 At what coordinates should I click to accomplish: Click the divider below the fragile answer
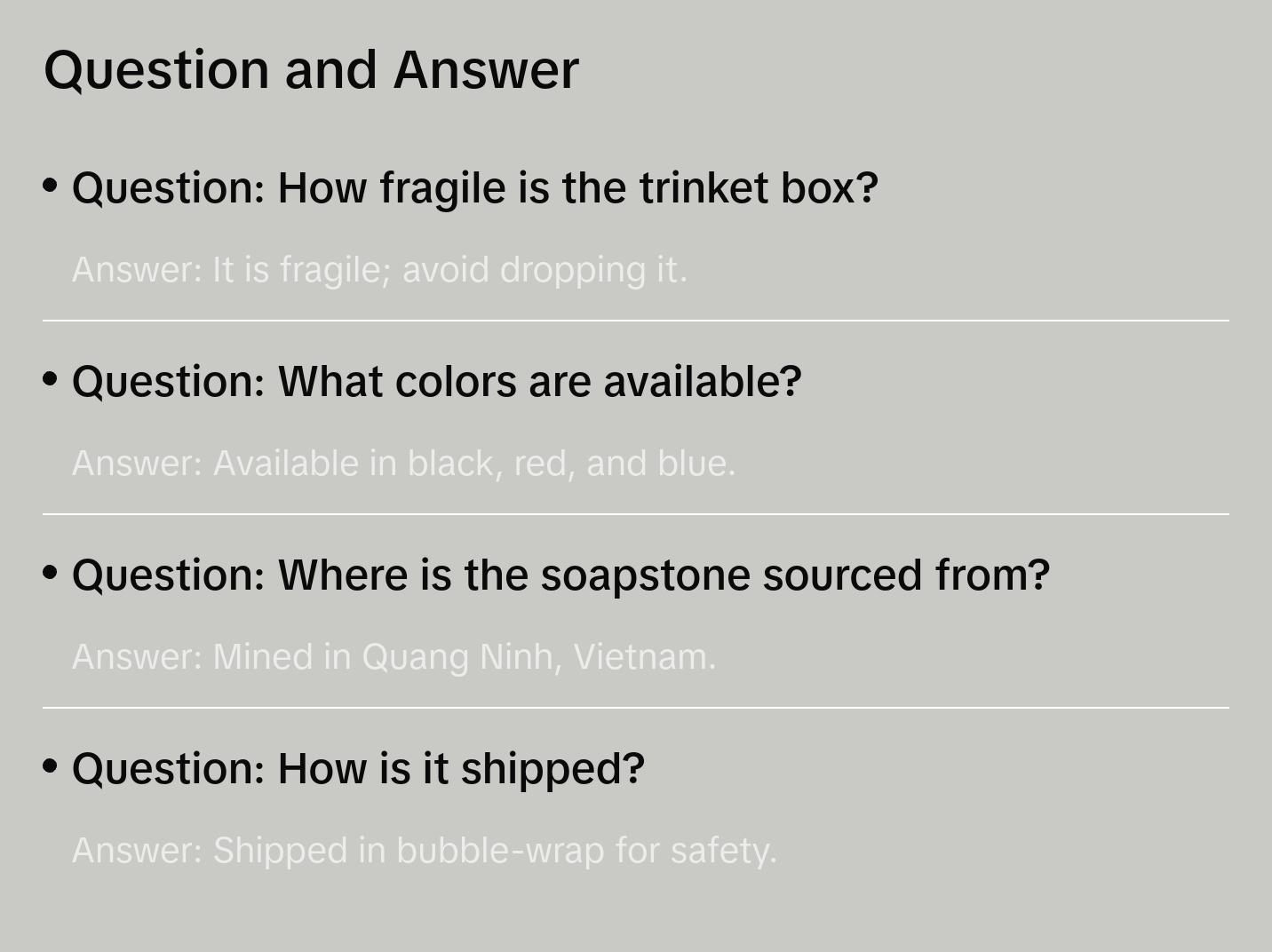[x=636, y=321]
